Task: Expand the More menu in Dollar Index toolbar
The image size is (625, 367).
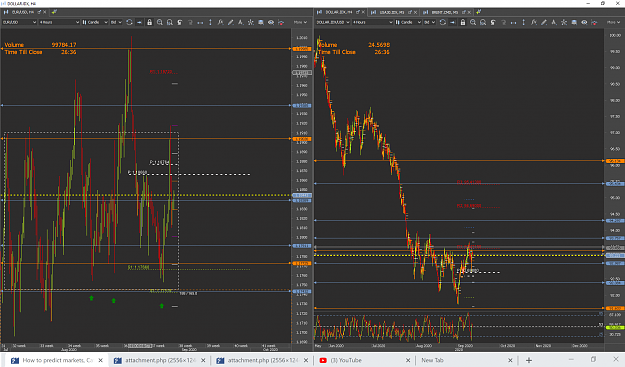Action: (613, 22)
